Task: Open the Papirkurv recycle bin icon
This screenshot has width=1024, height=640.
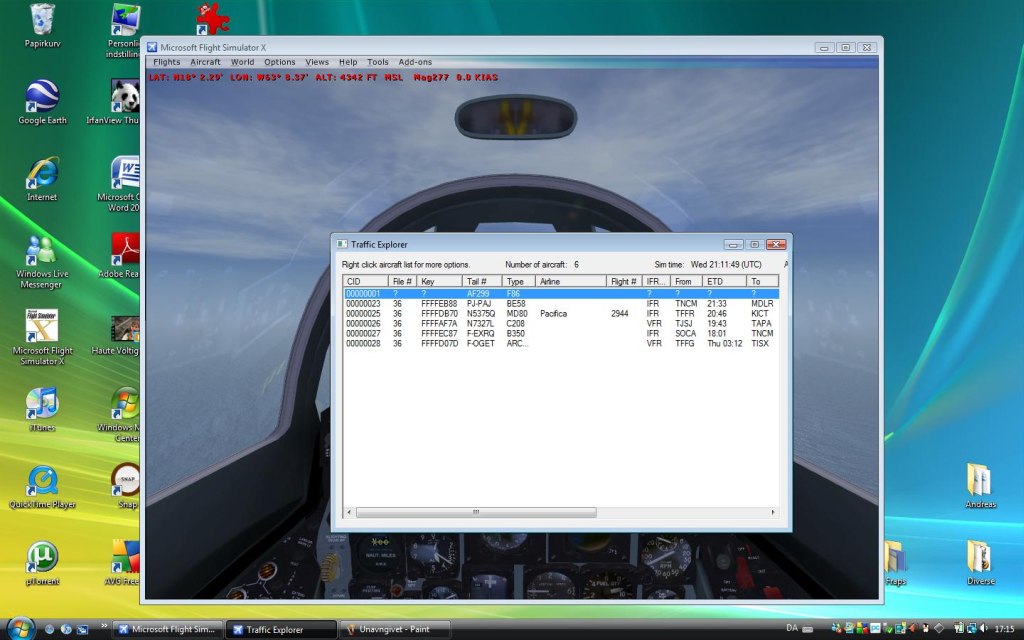Action: tap(42, 20)
